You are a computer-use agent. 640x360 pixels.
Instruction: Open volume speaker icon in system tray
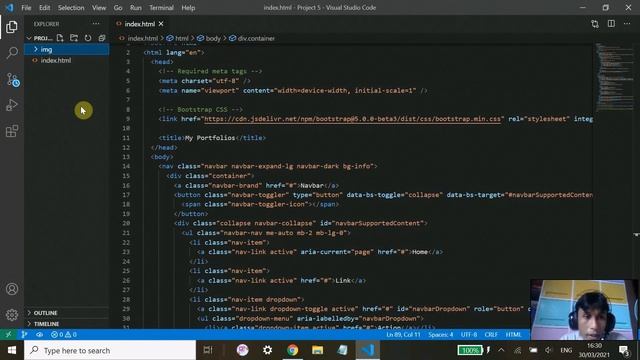549,350
